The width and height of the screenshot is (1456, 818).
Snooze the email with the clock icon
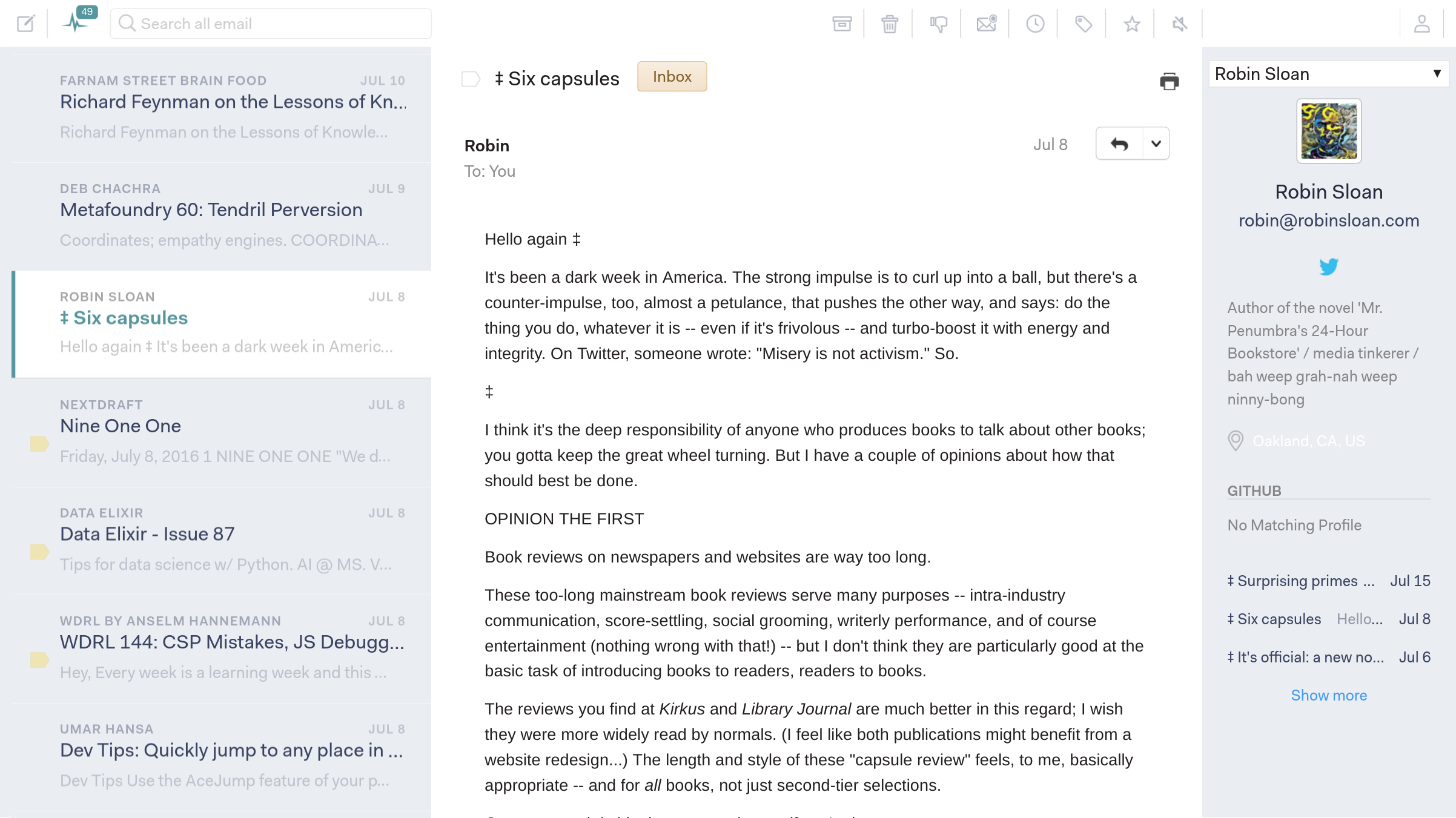click(x=1035, y=24)
